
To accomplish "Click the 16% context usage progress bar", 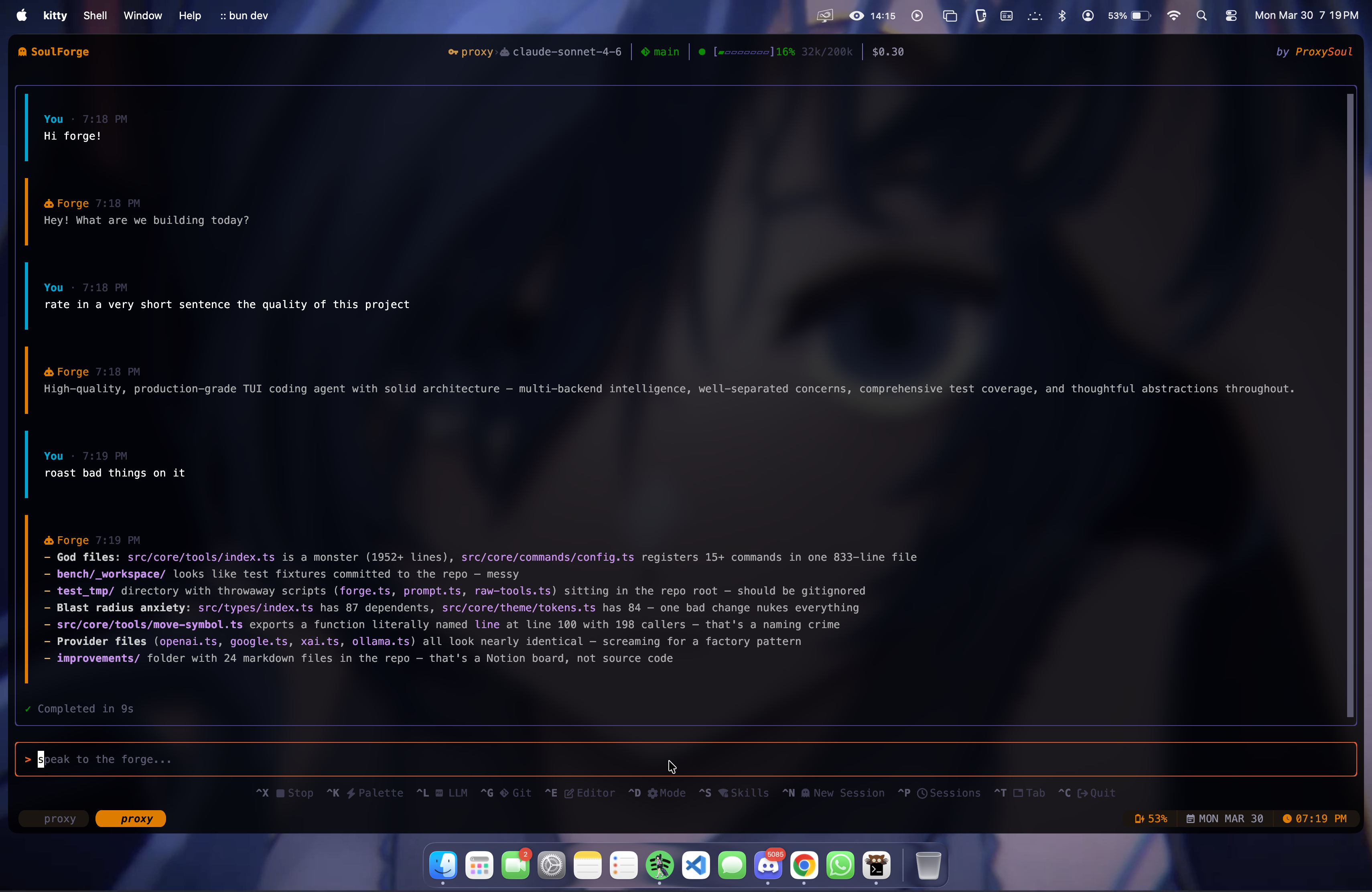I will [744, 52].
